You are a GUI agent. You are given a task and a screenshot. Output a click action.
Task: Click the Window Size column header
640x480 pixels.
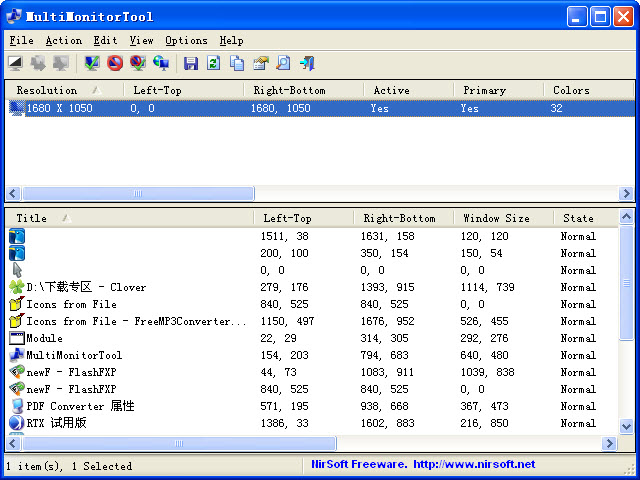pyautogui.click(x=496, y=218)
